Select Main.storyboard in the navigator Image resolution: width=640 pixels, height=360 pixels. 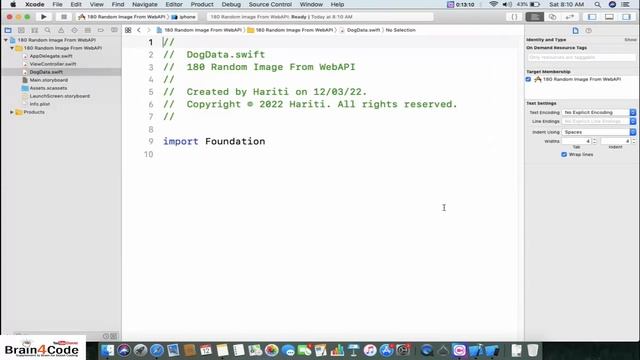click(49, 80)
